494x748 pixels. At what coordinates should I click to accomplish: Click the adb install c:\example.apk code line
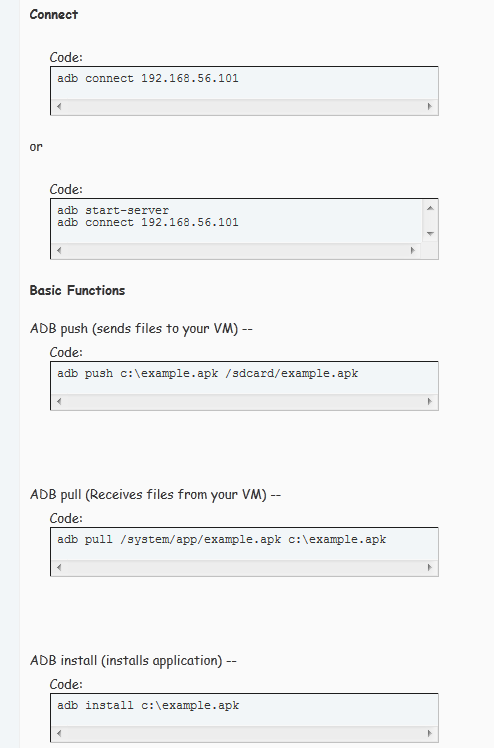click(x=148, y=706)
